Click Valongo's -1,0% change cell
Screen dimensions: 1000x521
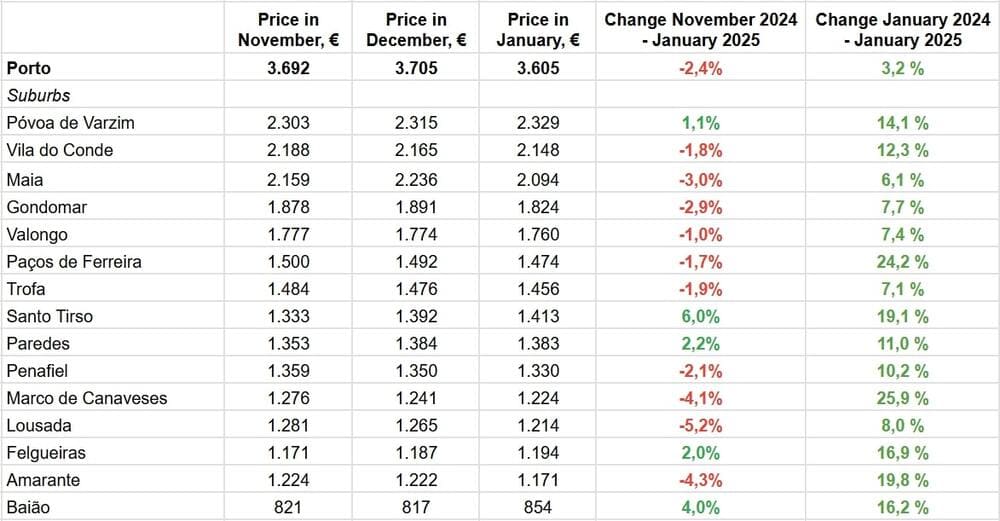pos(699,234)
